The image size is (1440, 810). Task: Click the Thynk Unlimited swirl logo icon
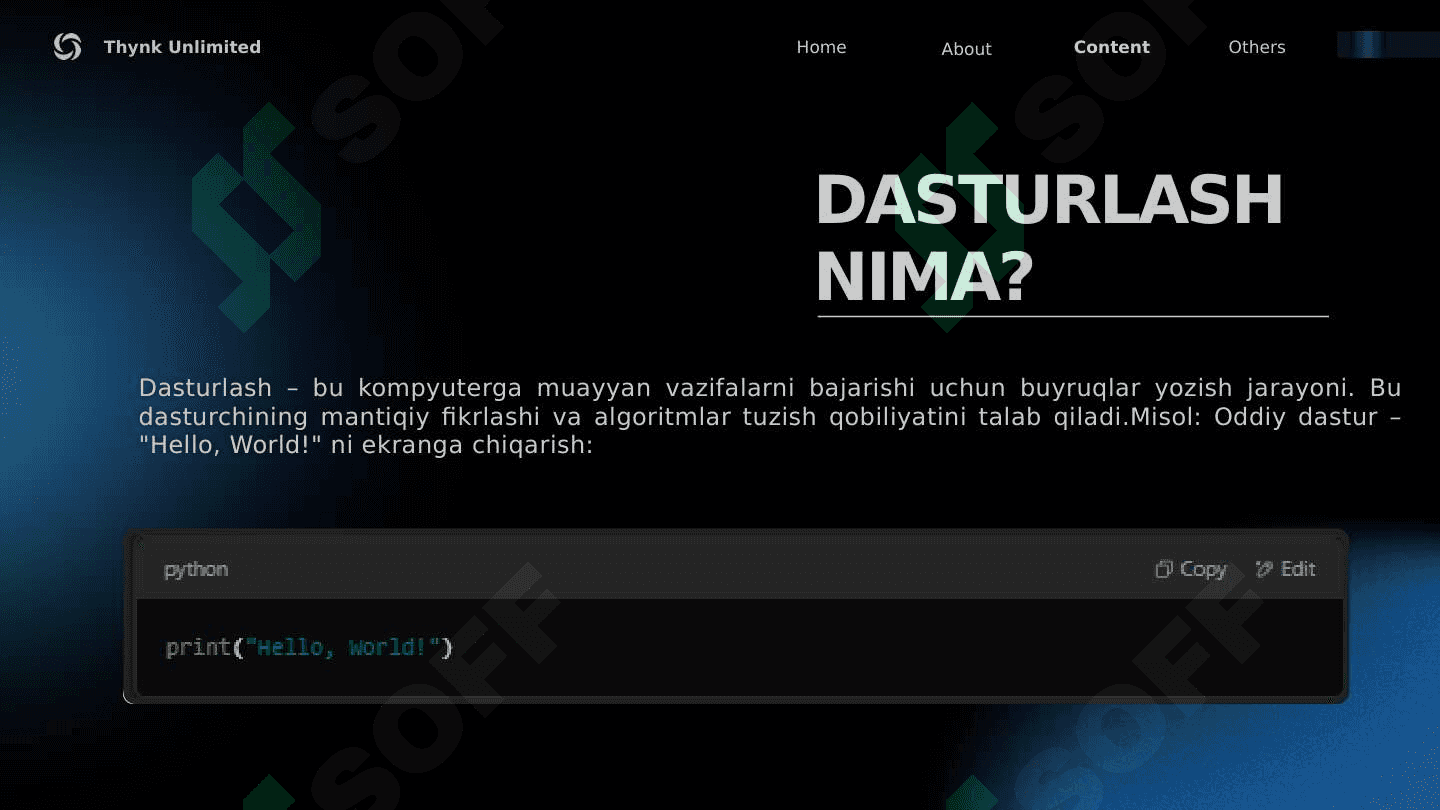point(67,47)
